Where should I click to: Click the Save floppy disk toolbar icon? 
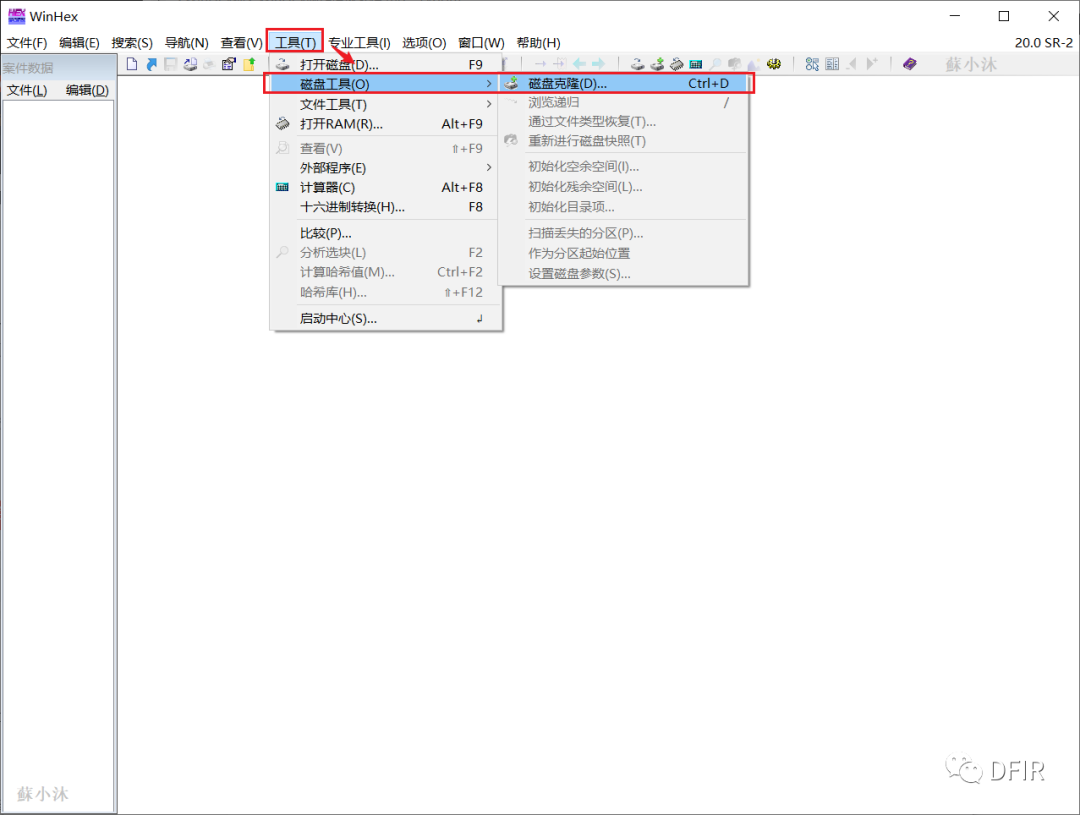[171, 64]
